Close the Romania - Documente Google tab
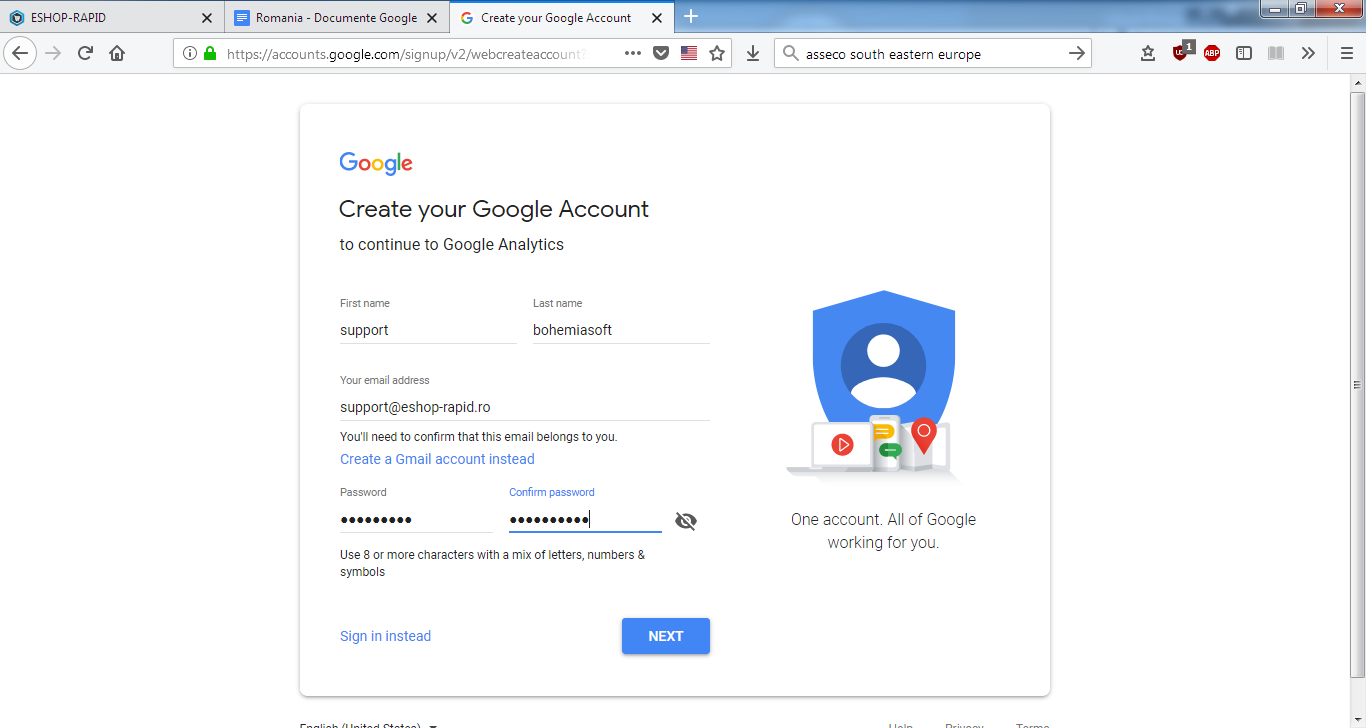Image resolution: width=1366 pixels, height=728 pixels. (433, 18)
